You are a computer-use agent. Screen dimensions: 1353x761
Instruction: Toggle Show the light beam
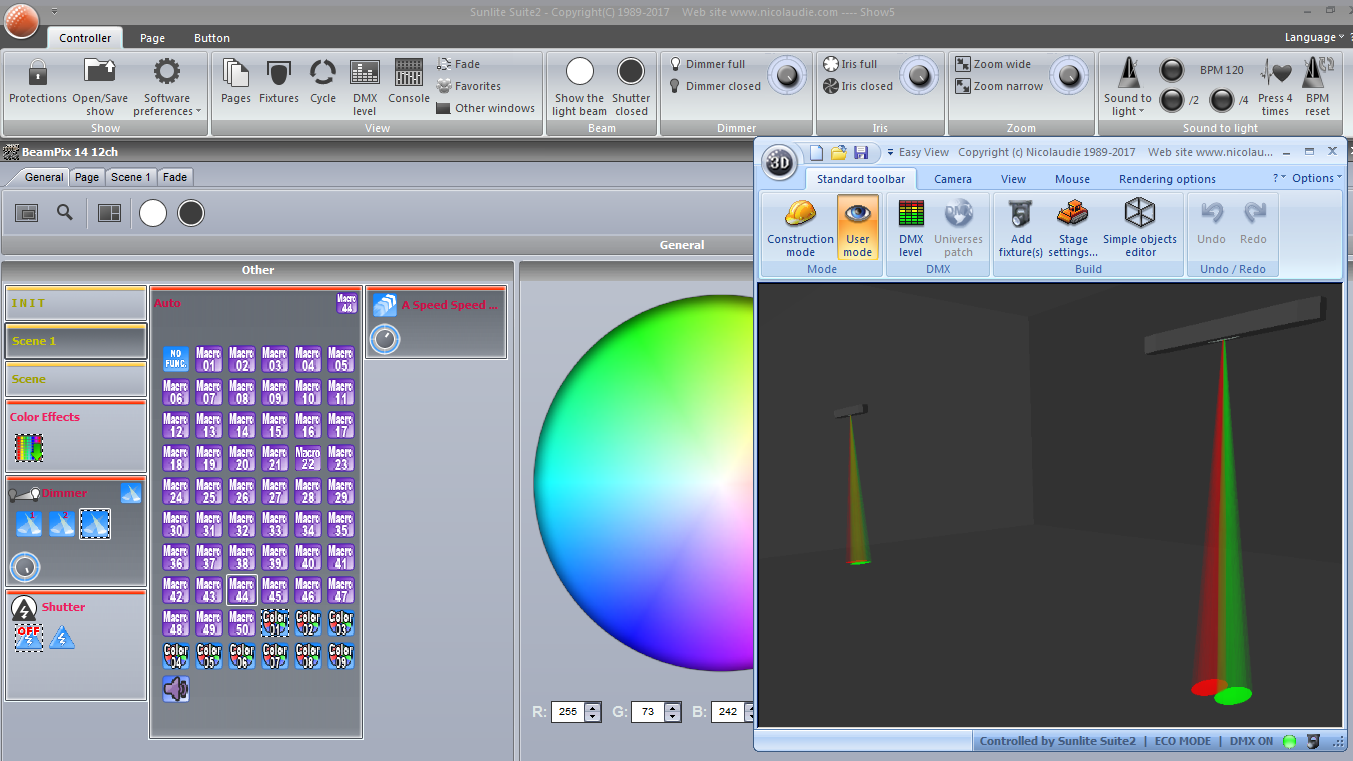579,84
